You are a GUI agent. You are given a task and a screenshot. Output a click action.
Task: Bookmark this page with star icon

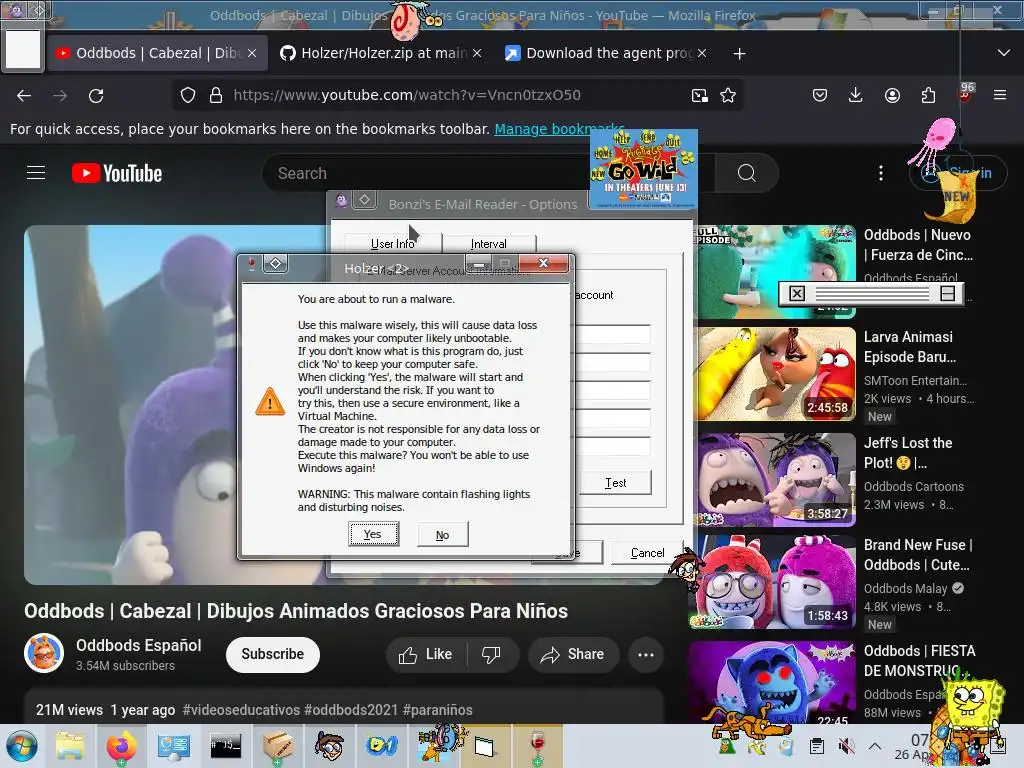coord(728,95)
